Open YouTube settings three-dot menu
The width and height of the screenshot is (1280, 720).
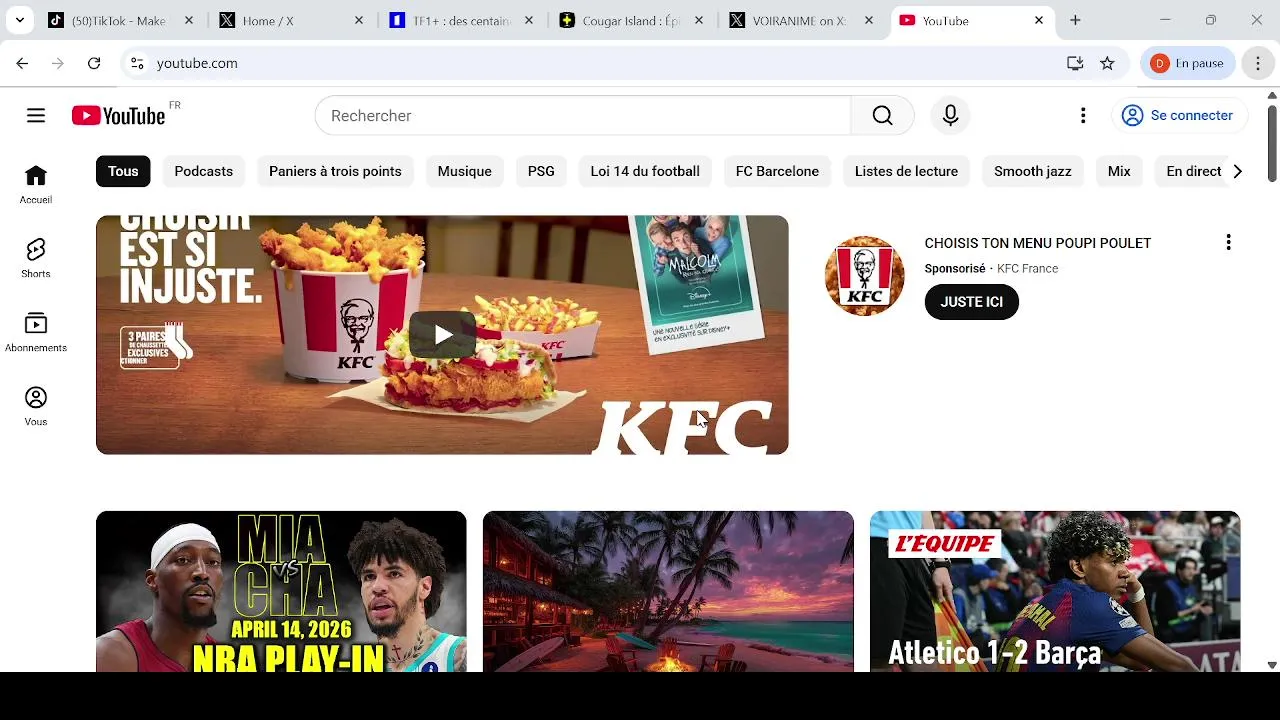click(x=1083, y=116)
